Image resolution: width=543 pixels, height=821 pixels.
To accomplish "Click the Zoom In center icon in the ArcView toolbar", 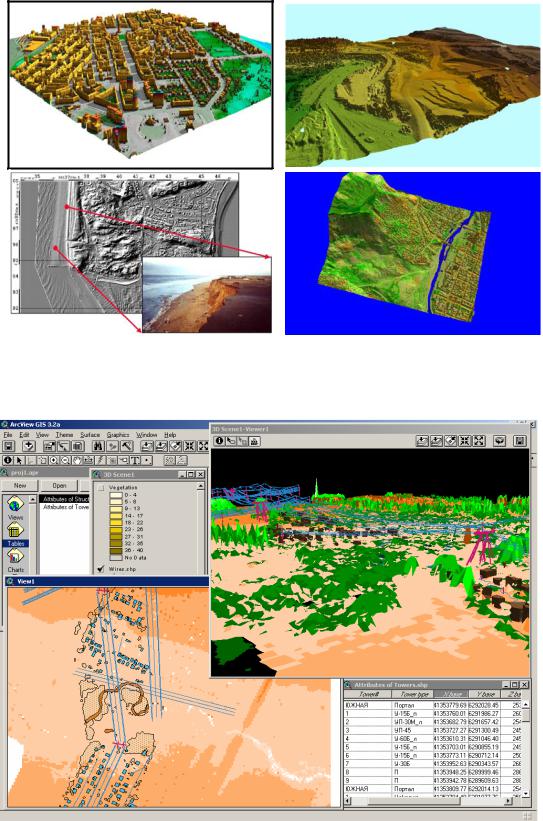I will pyautogui.click(x=190, y=446).
